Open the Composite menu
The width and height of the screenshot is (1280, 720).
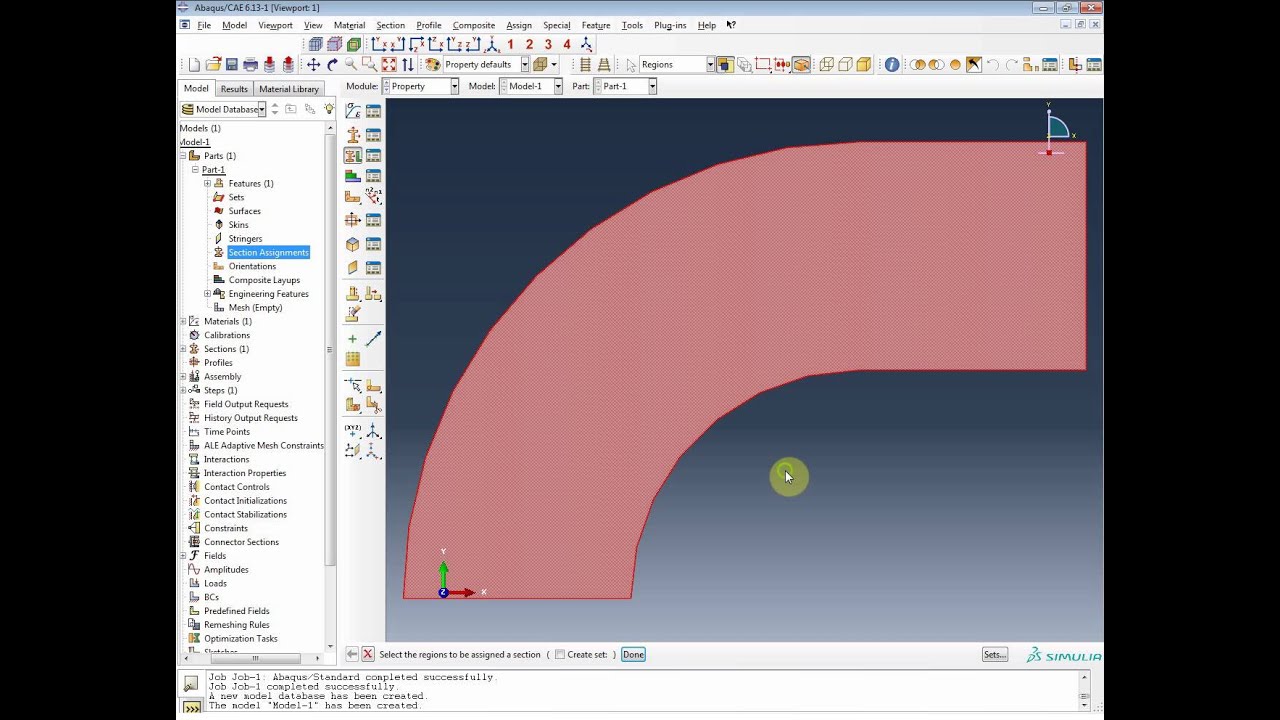473,25
